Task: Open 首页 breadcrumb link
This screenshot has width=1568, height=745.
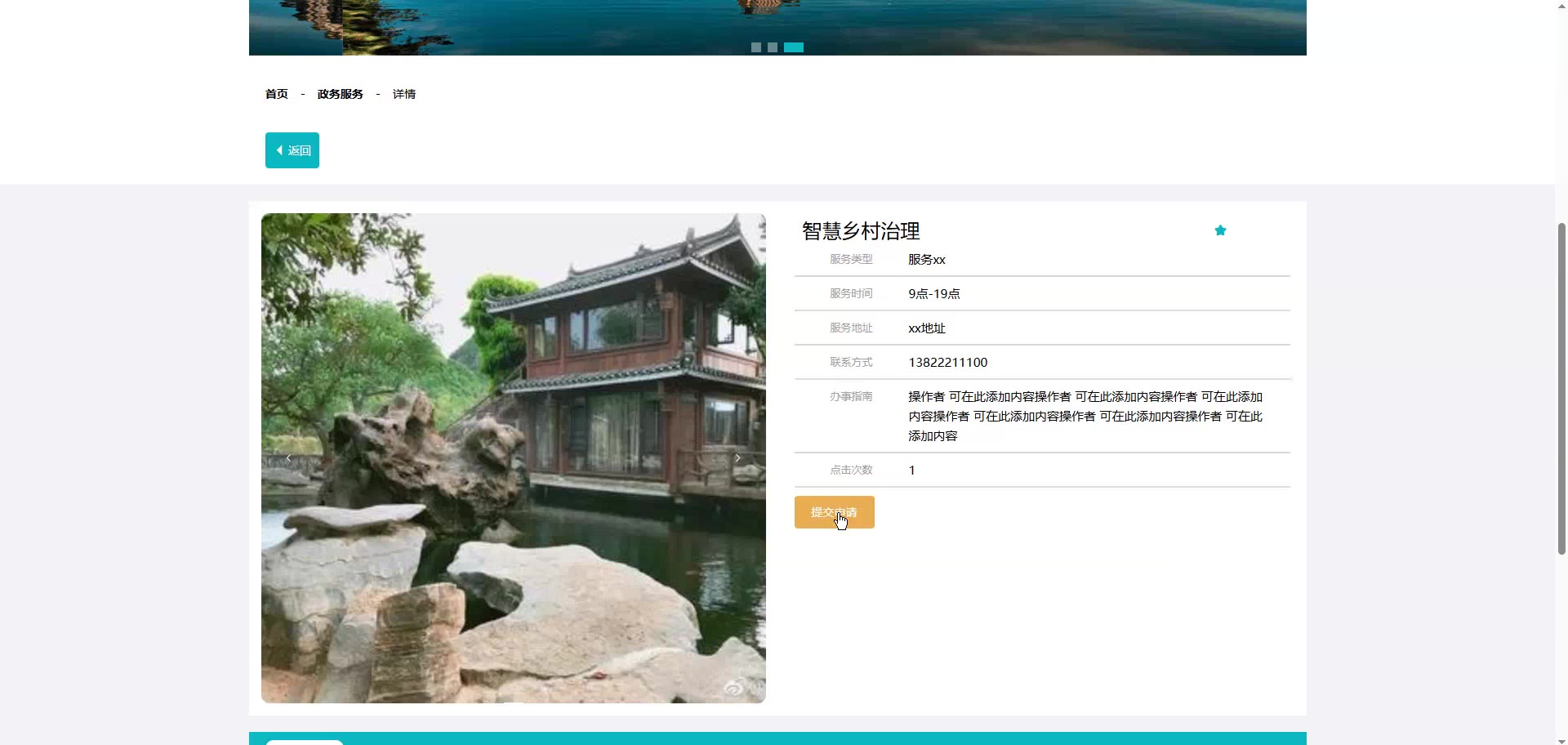Action: pyautogui.click(x=277, y=94)
